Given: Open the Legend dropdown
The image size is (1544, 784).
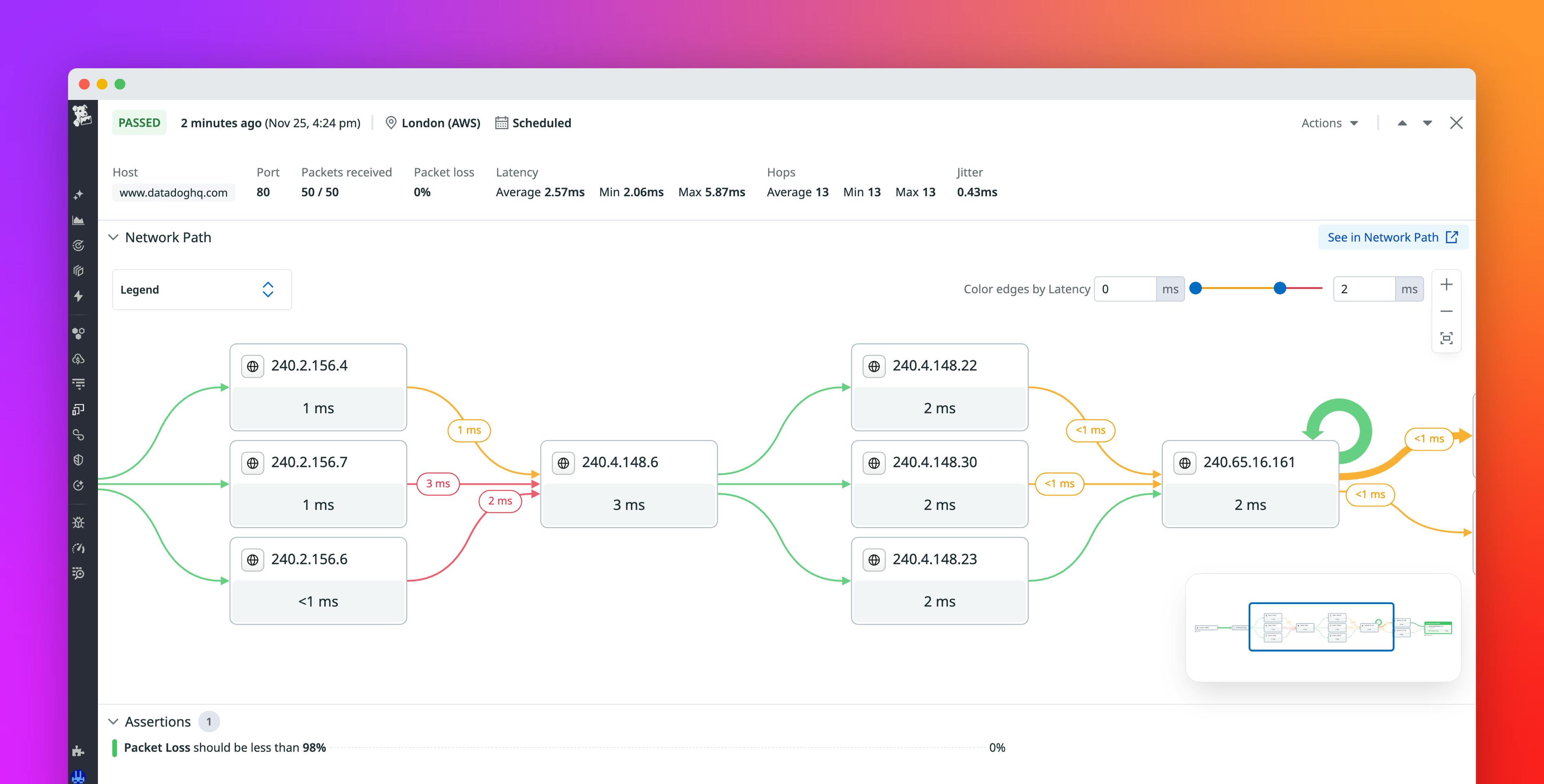Looking at the screenshot, I should [x=202, y=290].
